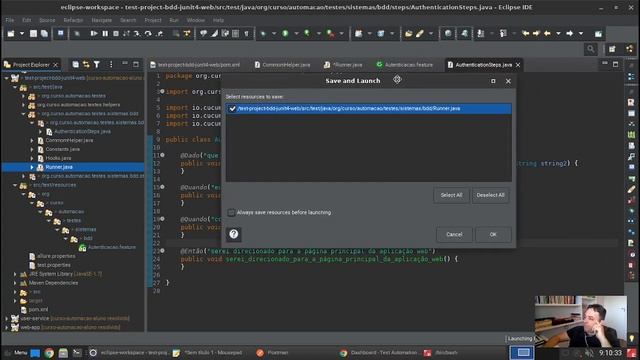Open the Debug configurations dropdown arrow

pyautogui.click(x=274, y=33)
